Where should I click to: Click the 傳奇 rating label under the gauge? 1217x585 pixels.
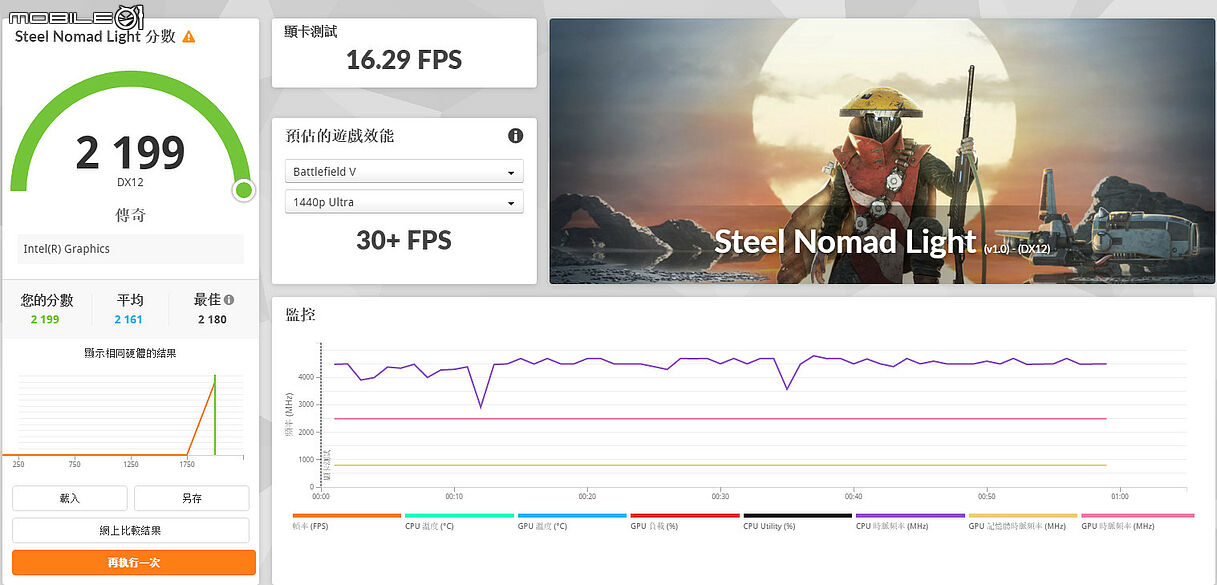[131, 215]
